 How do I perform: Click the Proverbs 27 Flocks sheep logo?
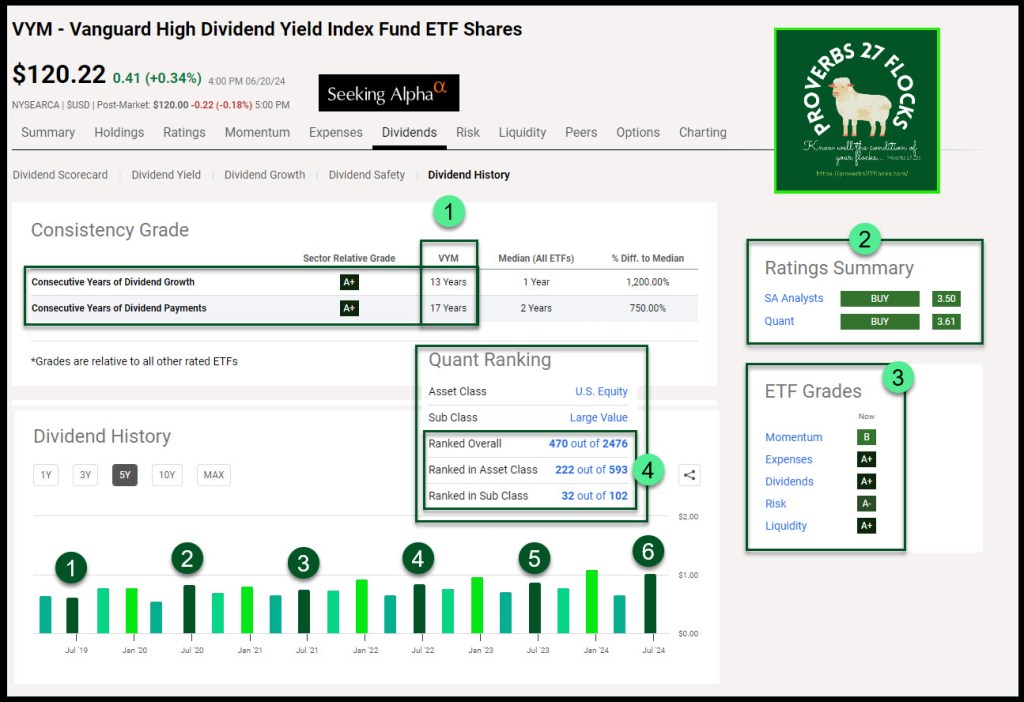pyautogui.click(x=857, y=110)
